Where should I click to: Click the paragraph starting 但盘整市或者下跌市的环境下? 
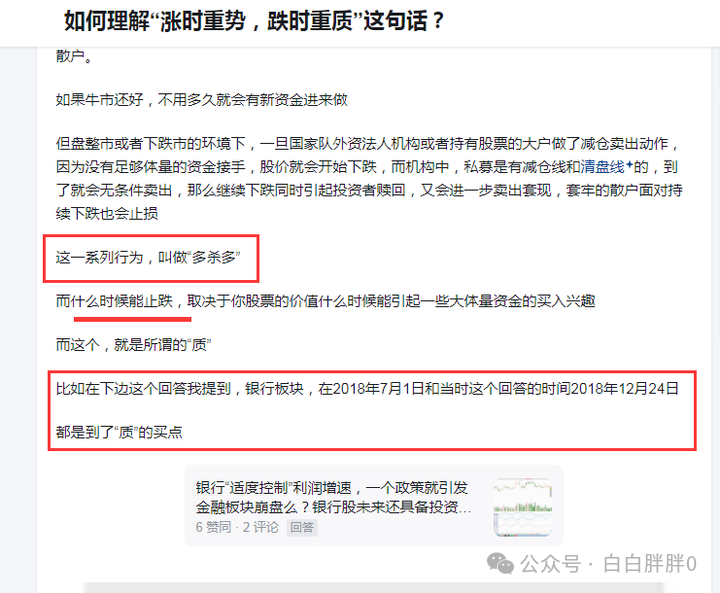(x=369, y=178)
